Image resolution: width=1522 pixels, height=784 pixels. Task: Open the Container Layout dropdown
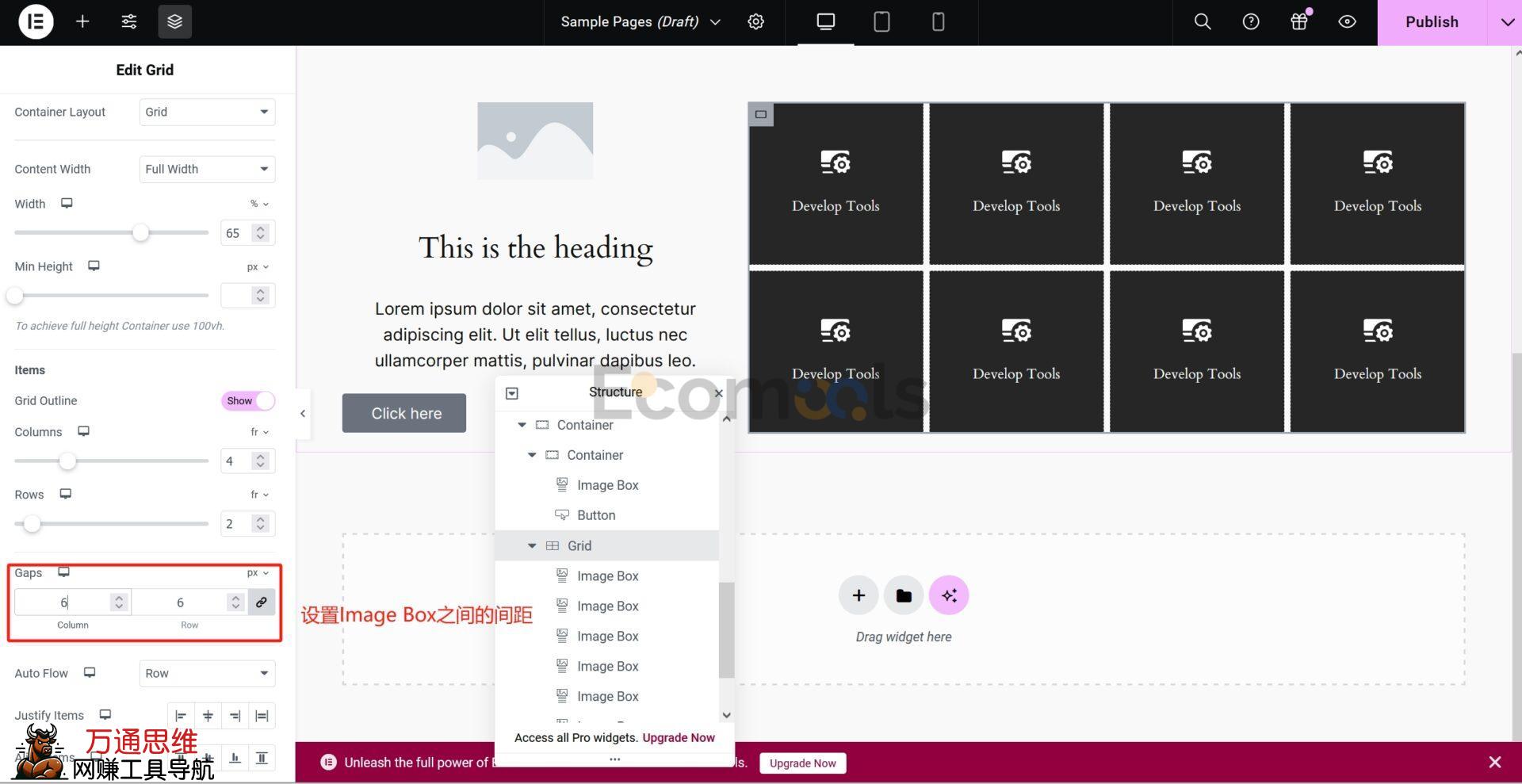207,112
